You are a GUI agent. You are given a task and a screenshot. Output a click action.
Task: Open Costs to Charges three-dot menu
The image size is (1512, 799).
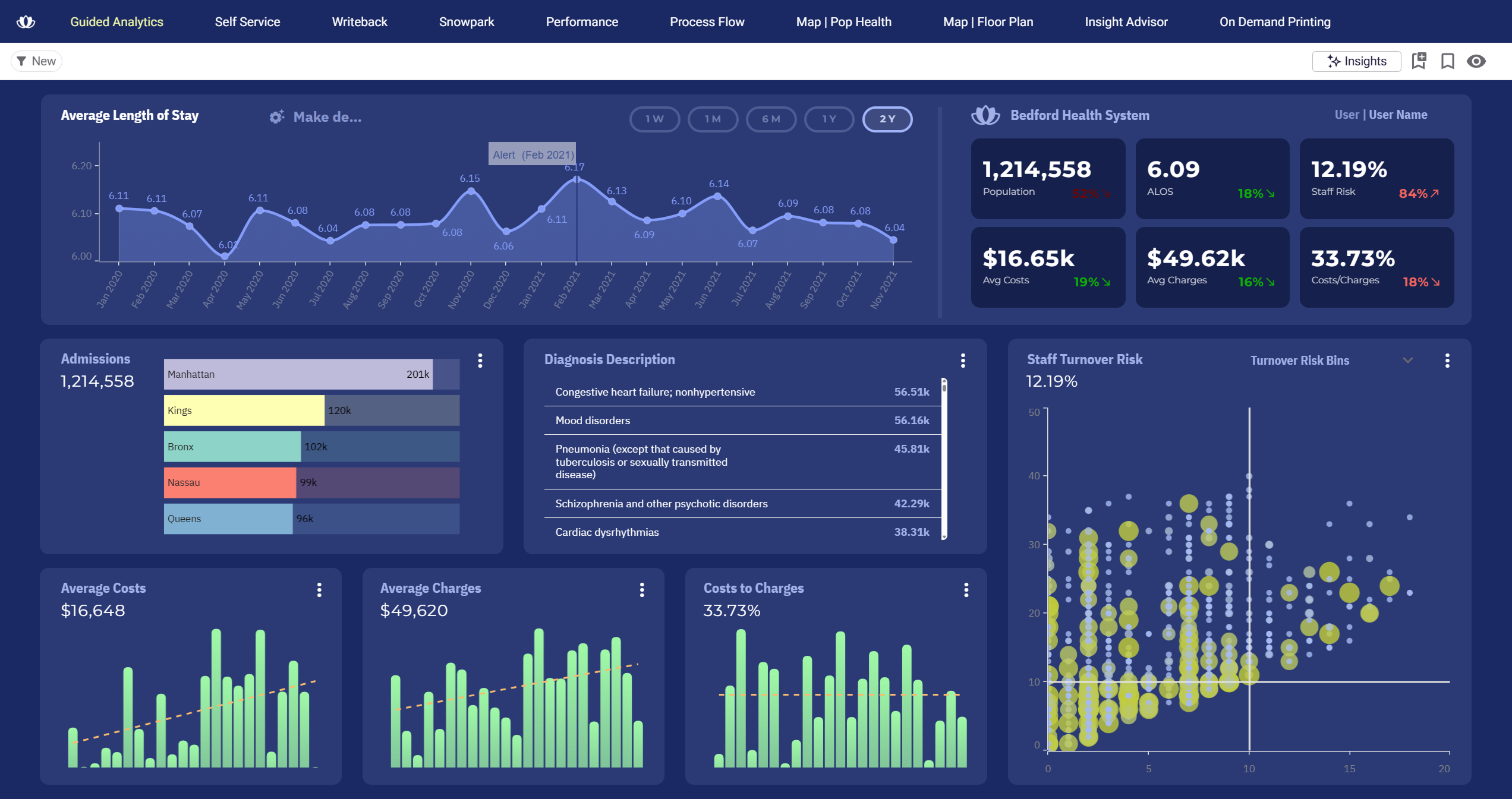click(966, 589)
